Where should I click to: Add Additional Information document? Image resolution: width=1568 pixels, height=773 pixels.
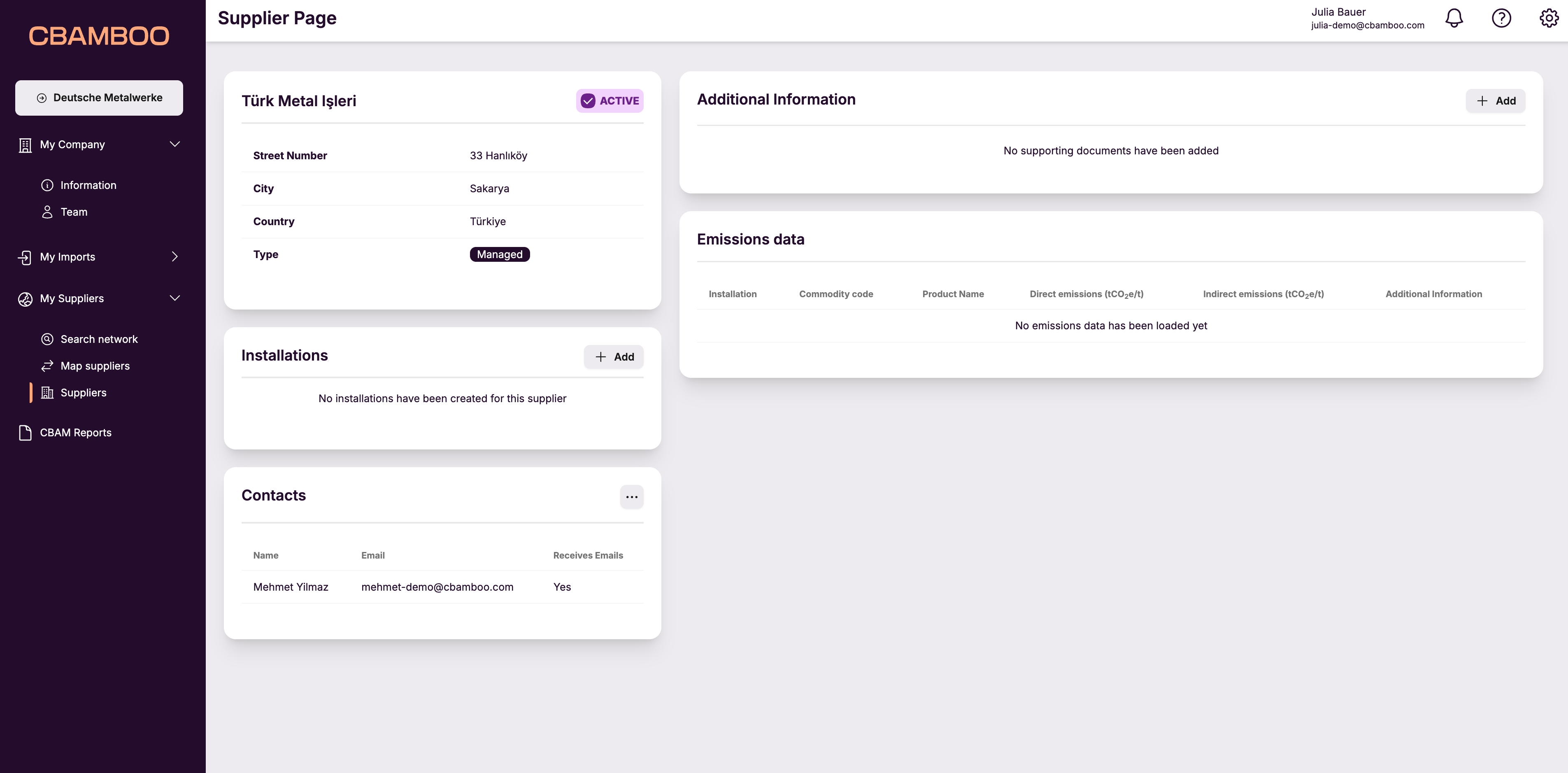1495,101
